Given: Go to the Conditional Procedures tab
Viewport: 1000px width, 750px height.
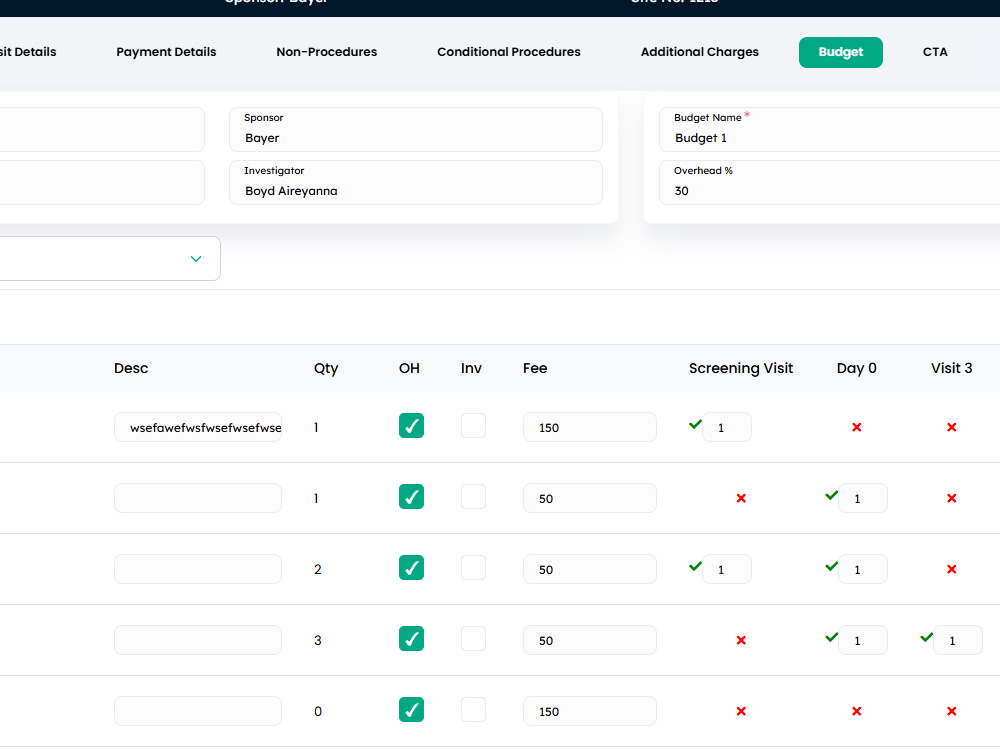Looking at the screenshot, I should [x=509, y=52].
